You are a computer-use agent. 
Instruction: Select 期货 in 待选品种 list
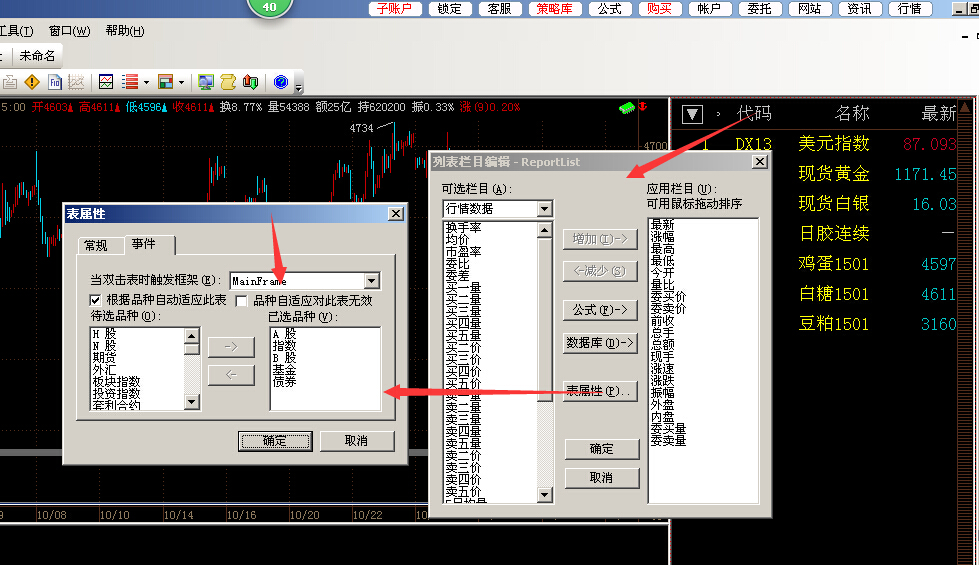pyautogui.click(x=105, y=358)
